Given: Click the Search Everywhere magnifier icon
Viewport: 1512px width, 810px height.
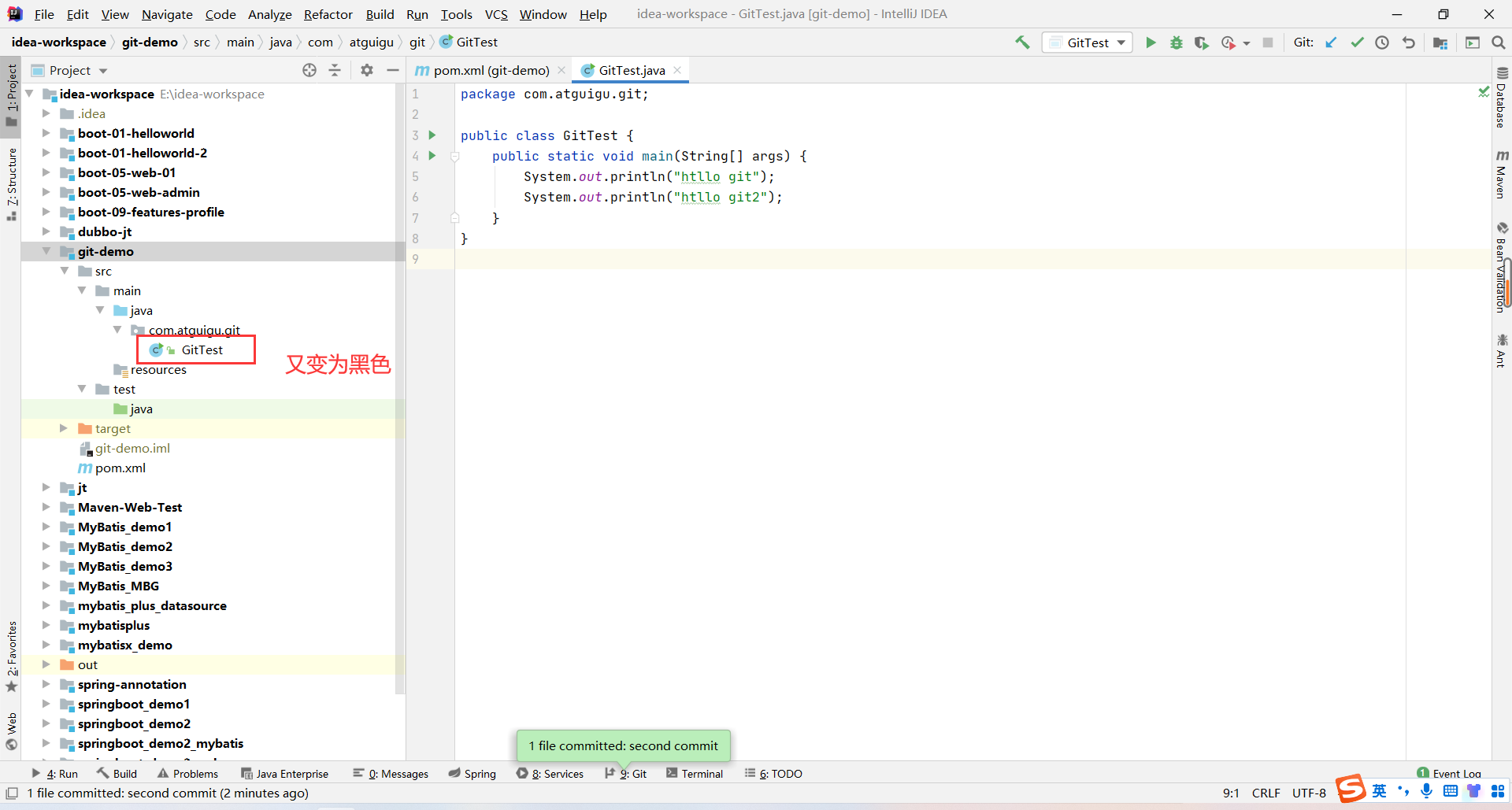Looking at the screenshot, I should [1498, 43].
